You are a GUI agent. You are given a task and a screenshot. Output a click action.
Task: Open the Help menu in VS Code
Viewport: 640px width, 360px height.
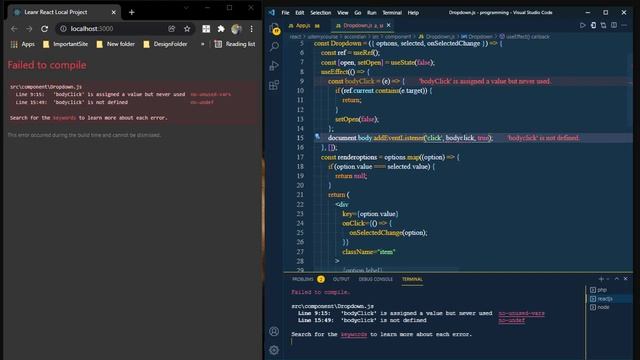pos(413,13)
